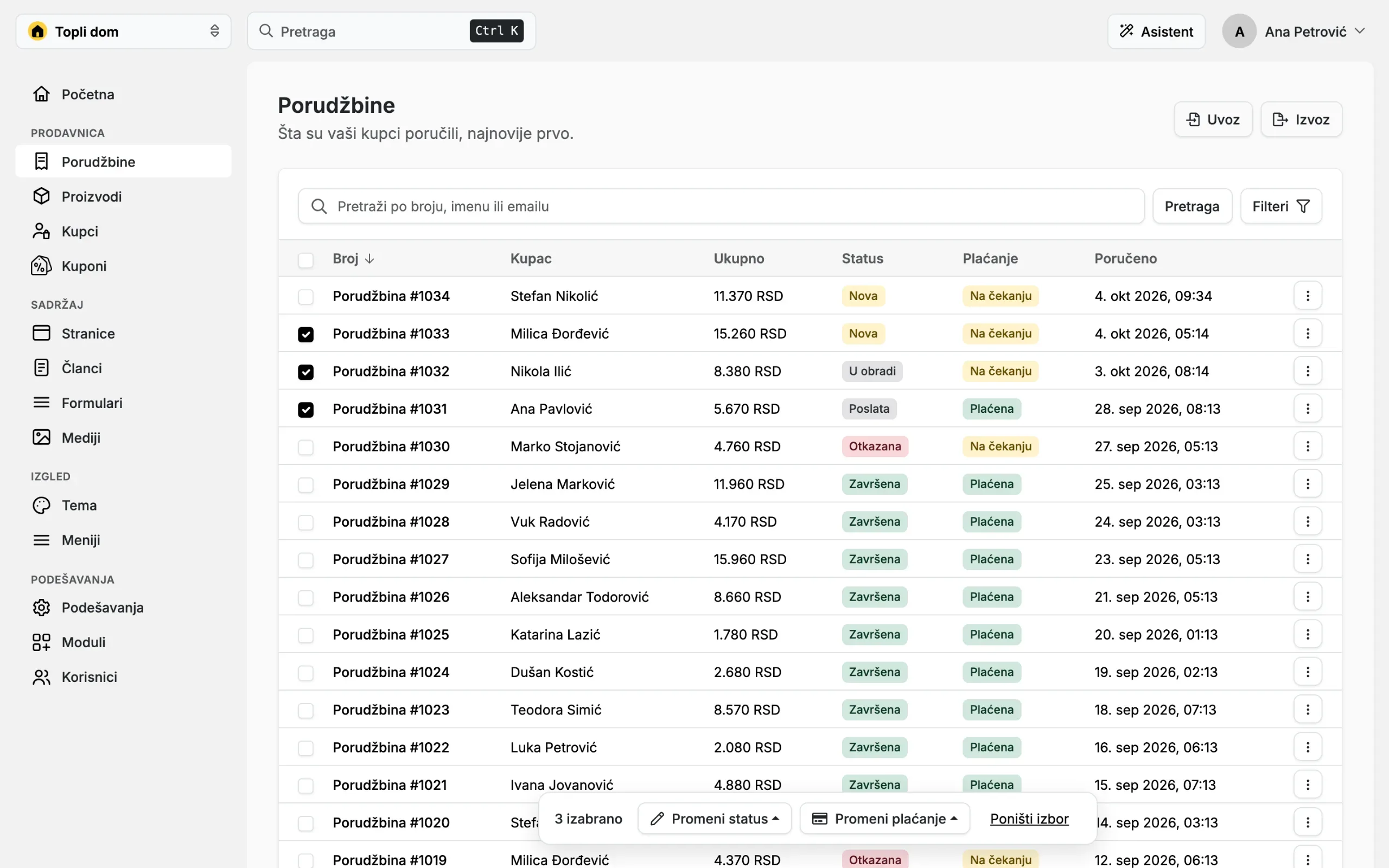The width and height of the screenshot is (1389, 868).
Task: Uncheck the box for Porudžbina #1032
Action: tap(306, 372)
